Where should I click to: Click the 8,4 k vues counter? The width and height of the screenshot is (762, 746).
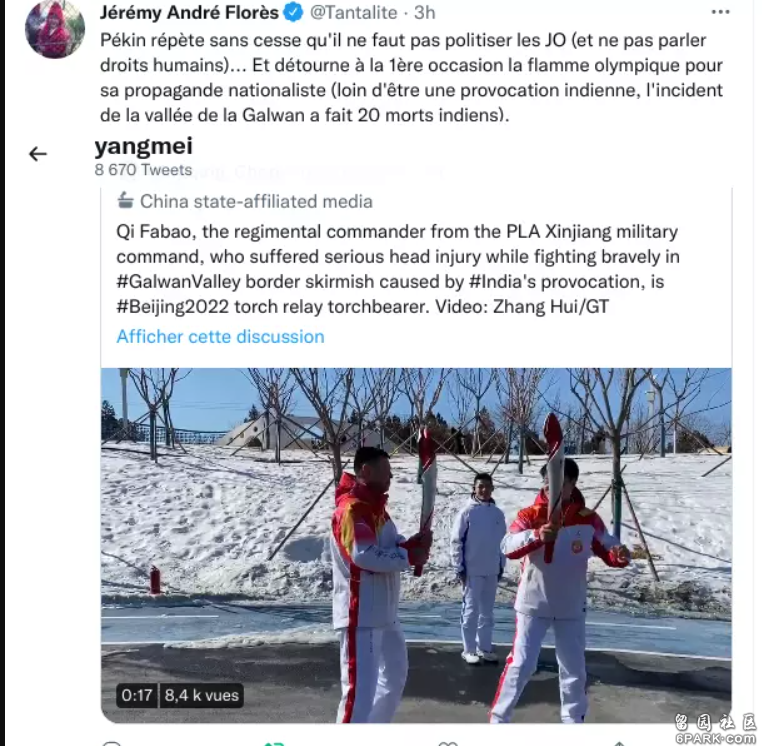point(202,695)
